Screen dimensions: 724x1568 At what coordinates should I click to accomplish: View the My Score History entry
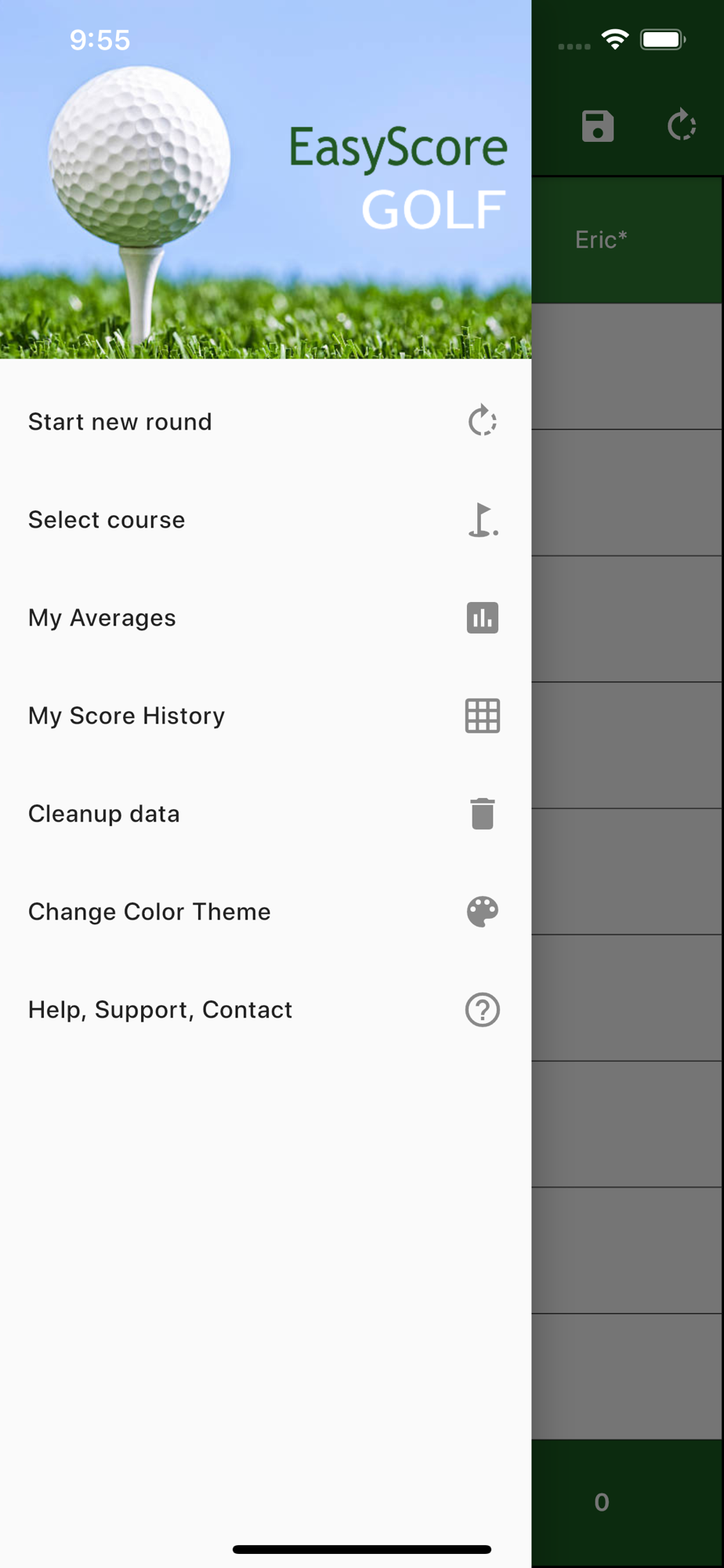[266, 716]
